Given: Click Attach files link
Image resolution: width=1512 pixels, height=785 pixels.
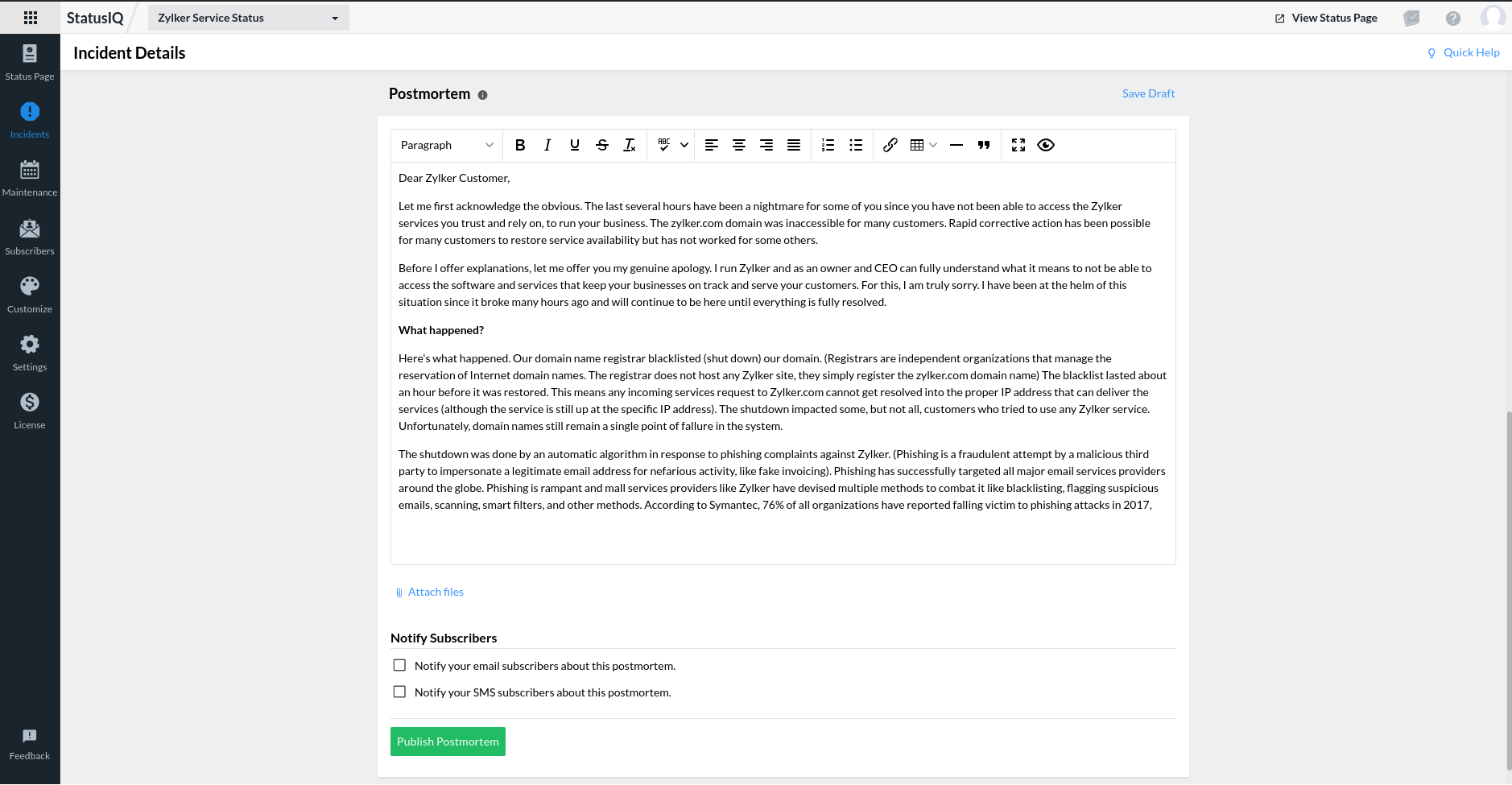Looking at the screenshot, I should (x=435, y=592).
